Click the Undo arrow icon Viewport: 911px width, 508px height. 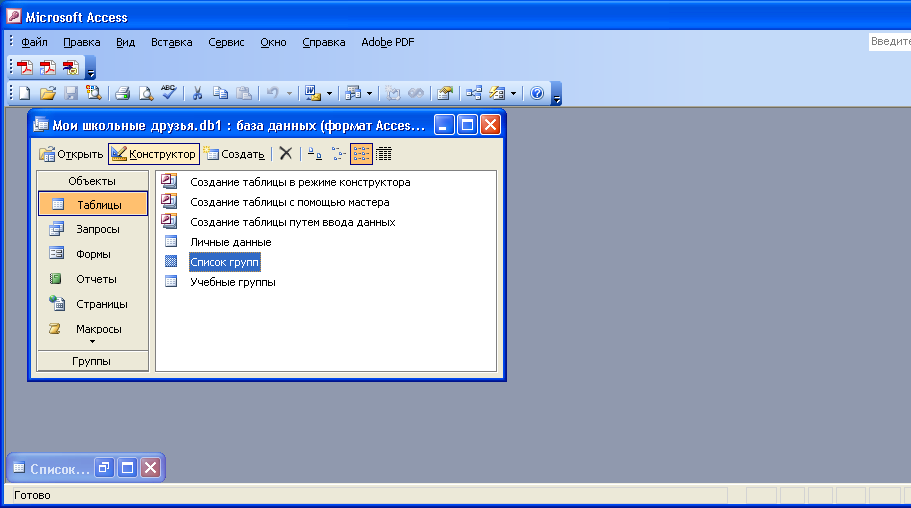272,93
